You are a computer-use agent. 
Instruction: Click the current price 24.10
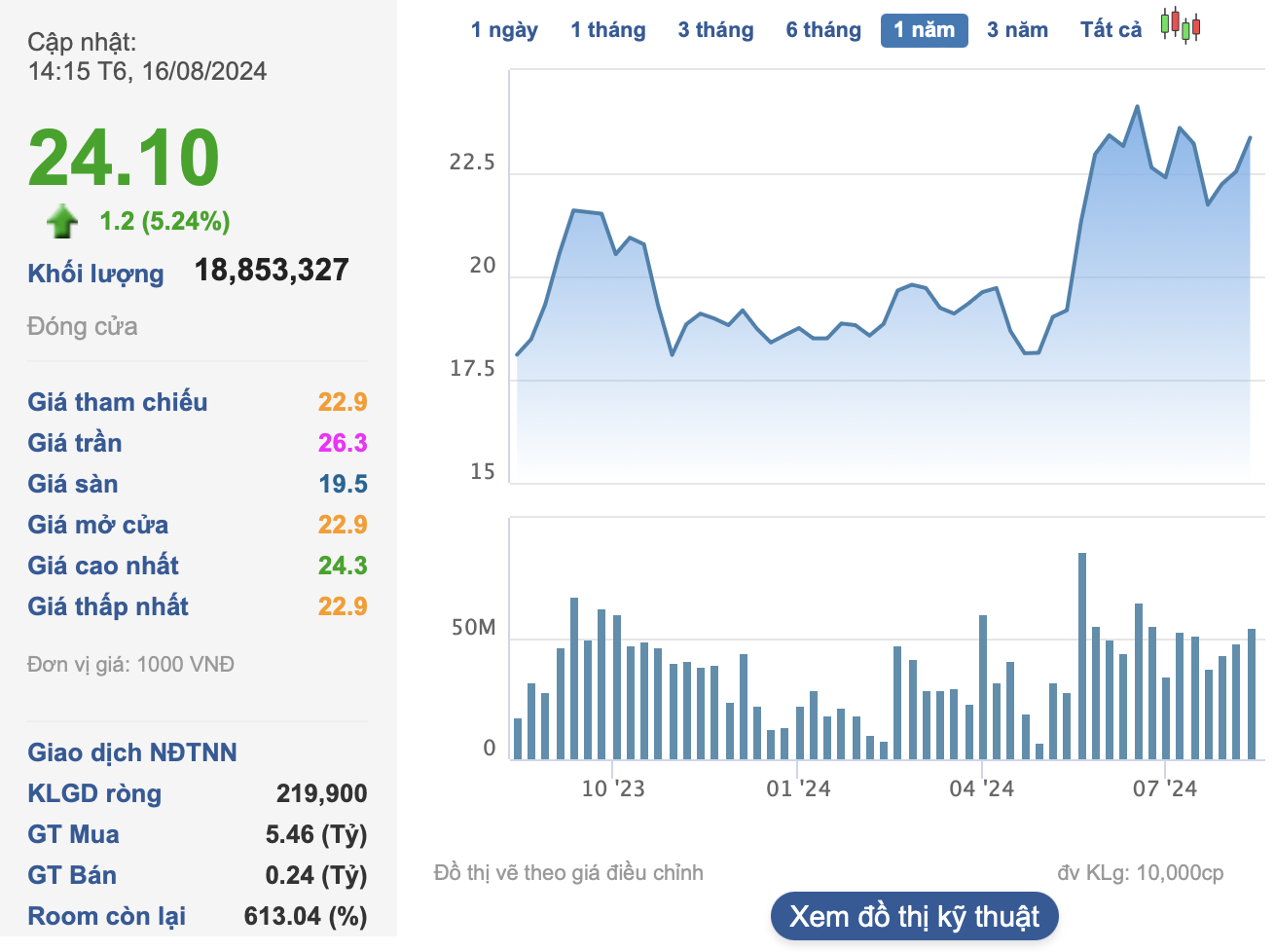coord(124,158)
